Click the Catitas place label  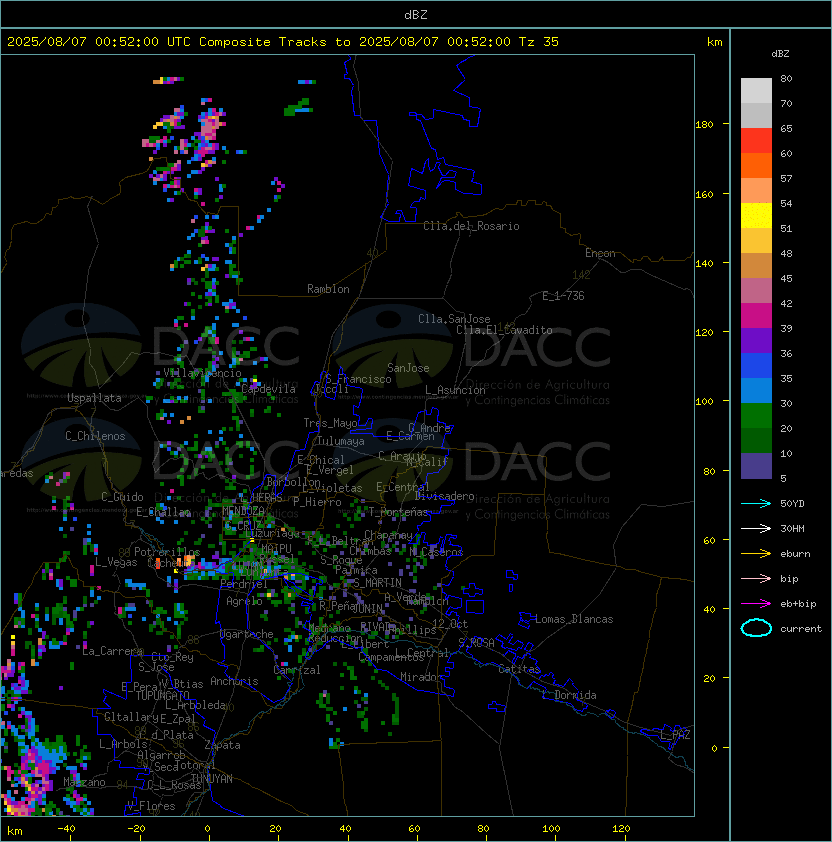[x=519, y=669]
